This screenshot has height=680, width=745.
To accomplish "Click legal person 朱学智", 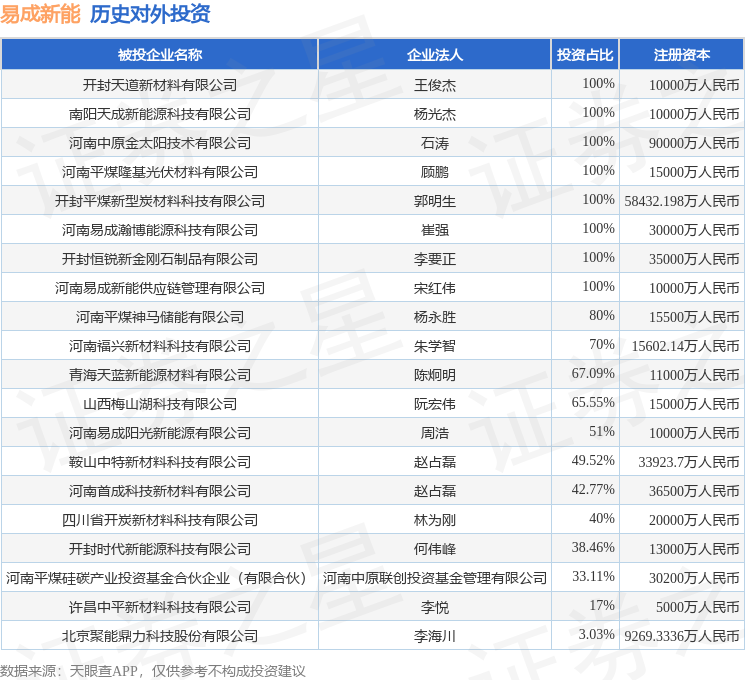I will pos(435,346).
